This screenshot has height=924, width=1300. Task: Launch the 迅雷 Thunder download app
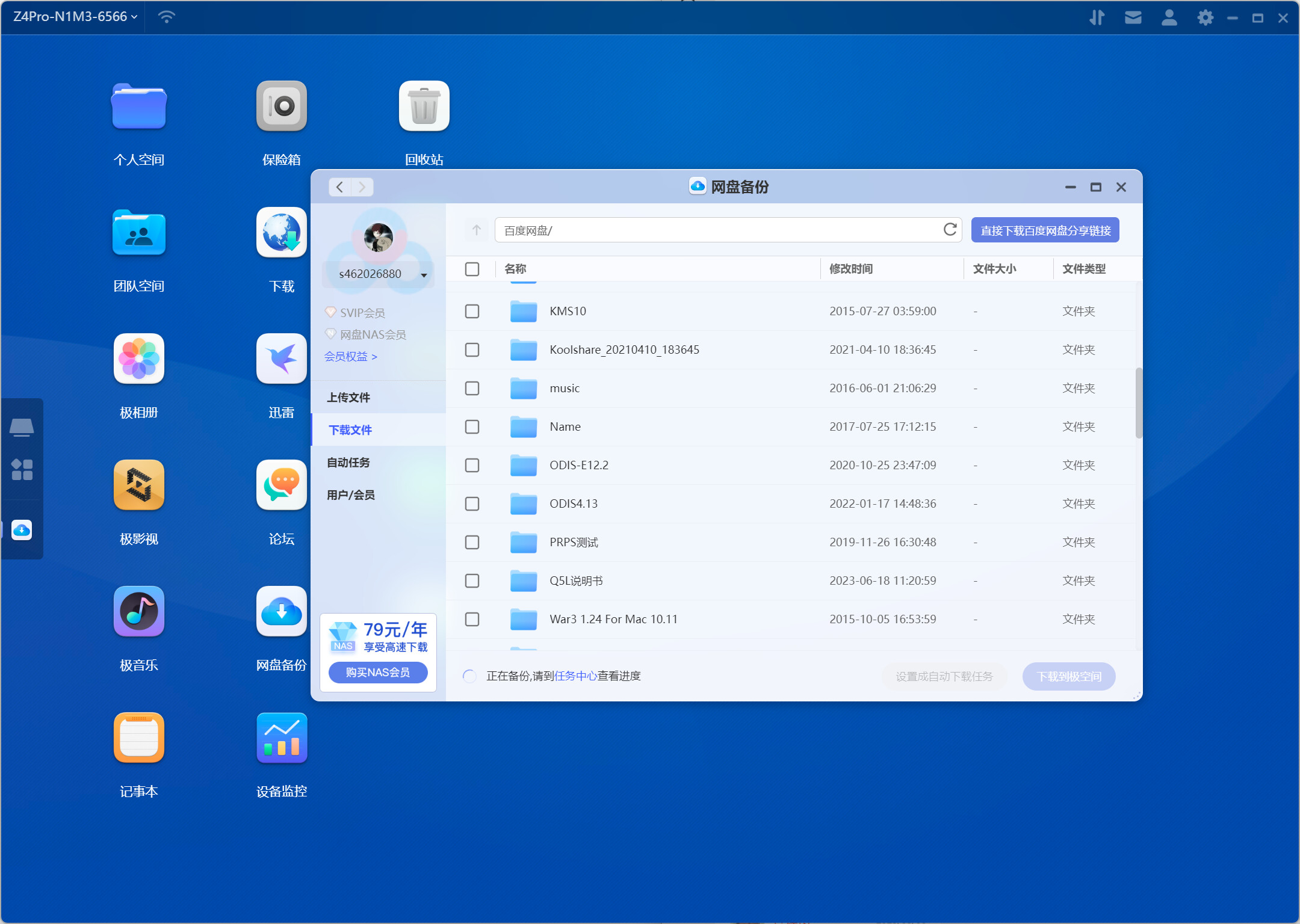coord(281,359)
